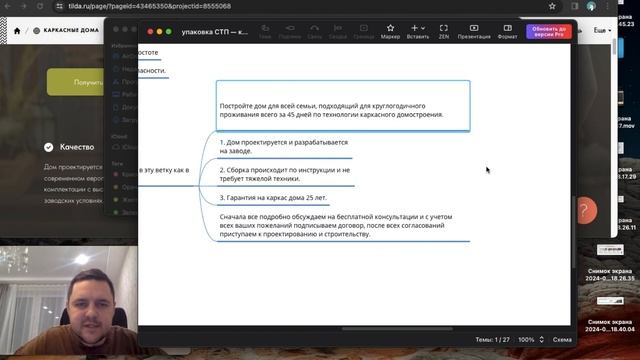Select topic '3. Гарантия на каркас дома 25 лет'
The width and height of the screenshot is (640, 360).
click(273, 198)
